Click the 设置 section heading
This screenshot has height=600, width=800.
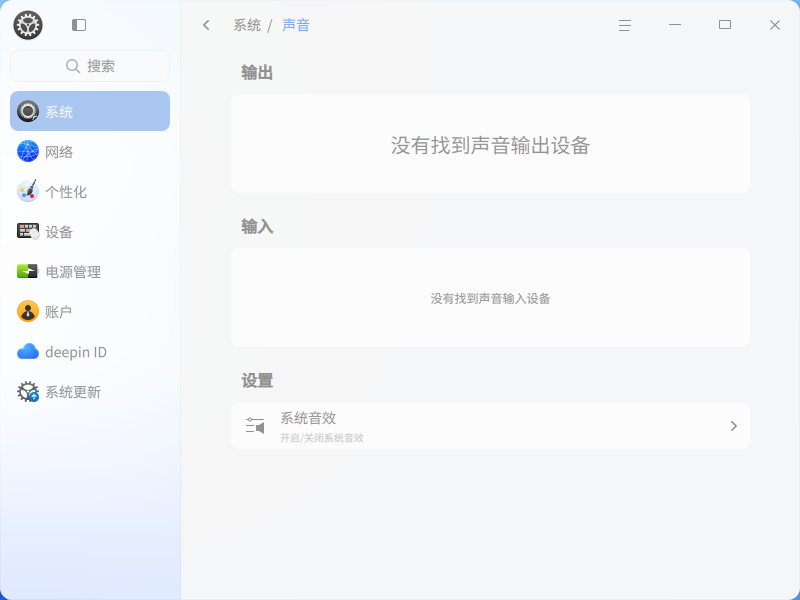[257, 380]
